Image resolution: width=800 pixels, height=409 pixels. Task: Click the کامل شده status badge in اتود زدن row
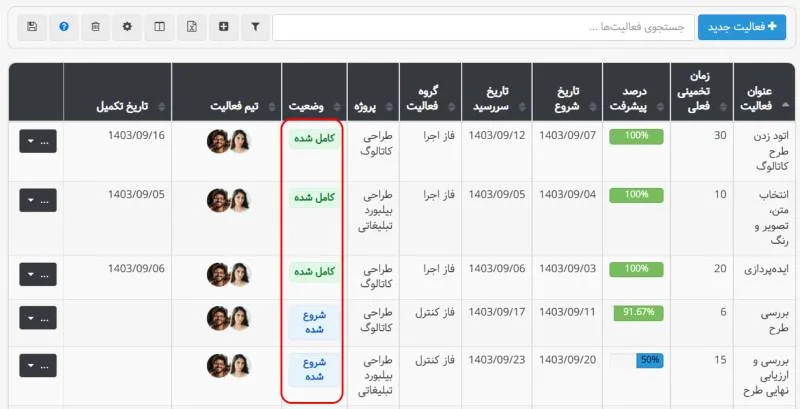point(314,139)
